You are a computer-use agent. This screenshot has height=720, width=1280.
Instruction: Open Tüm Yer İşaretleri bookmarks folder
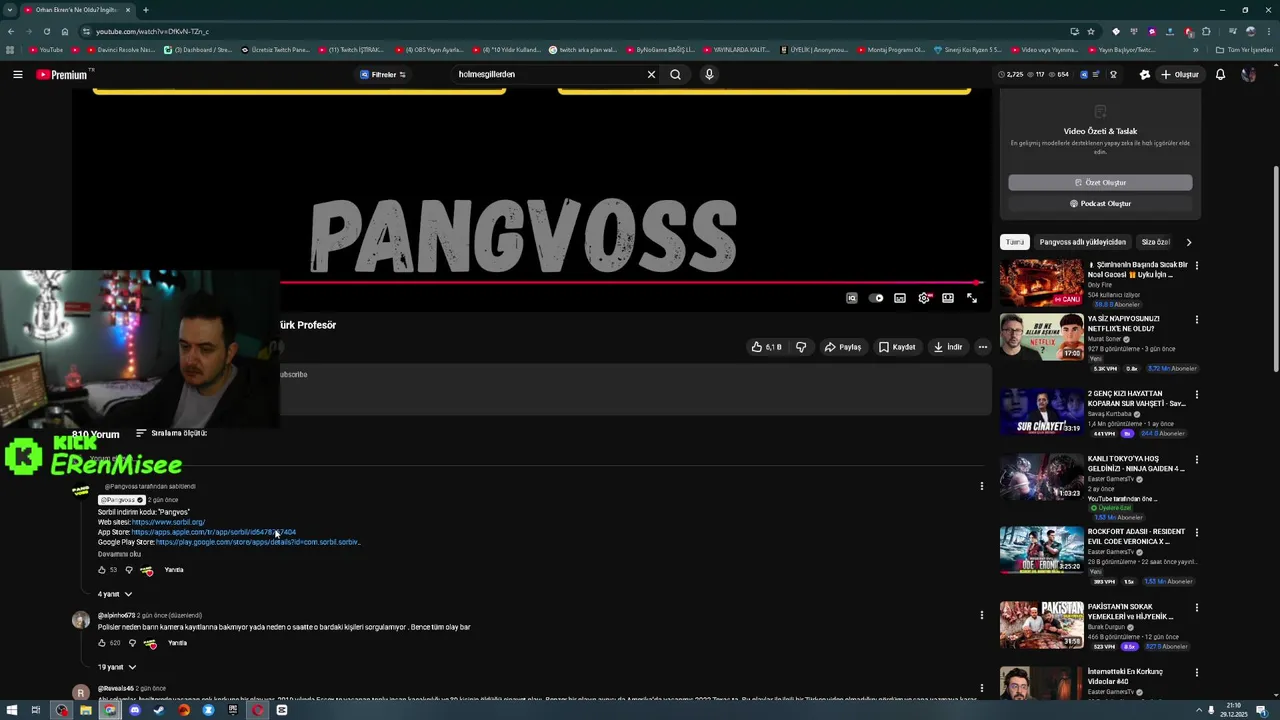pyautogui.click(x=1245, y=50)
